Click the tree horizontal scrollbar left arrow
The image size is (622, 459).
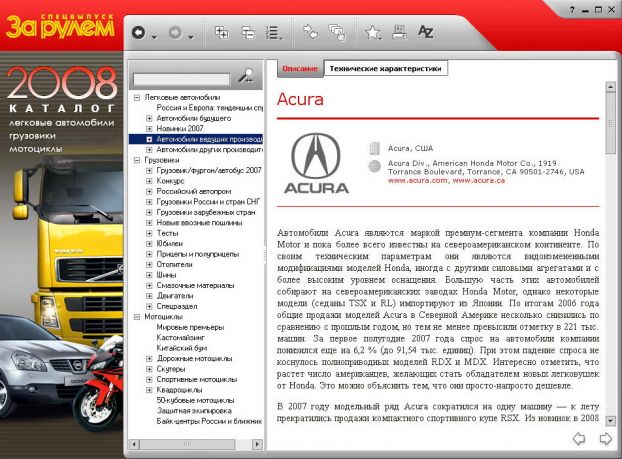click(x=134, y=444)
